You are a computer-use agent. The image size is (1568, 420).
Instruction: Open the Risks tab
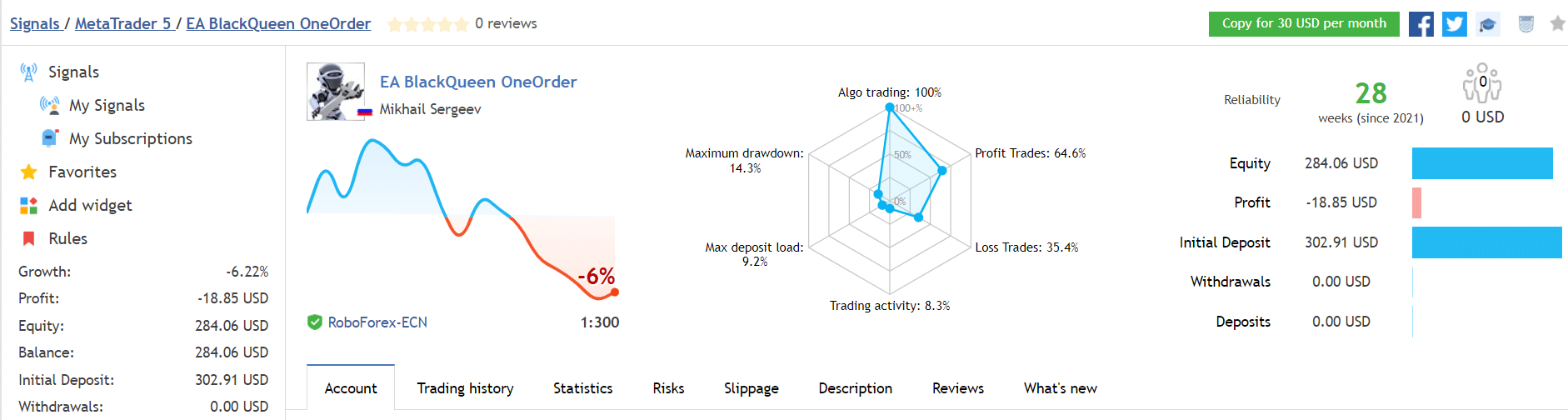tap(668, 388)
